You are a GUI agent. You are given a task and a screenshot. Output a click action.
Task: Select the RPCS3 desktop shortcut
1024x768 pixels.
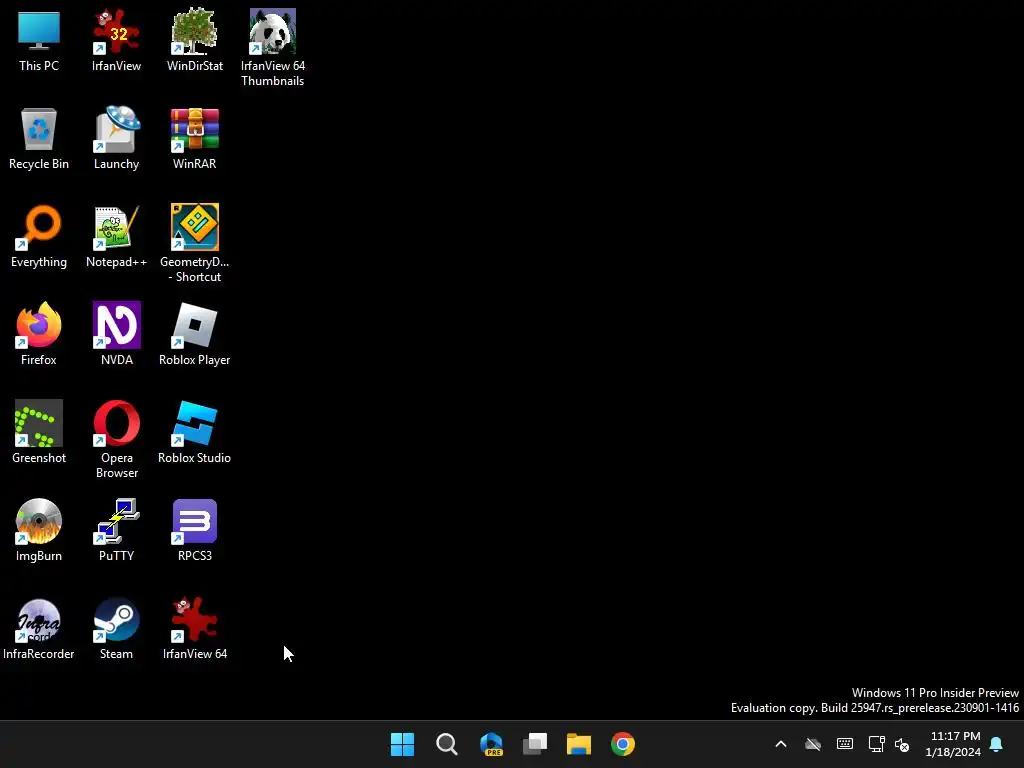click(195, 530)
